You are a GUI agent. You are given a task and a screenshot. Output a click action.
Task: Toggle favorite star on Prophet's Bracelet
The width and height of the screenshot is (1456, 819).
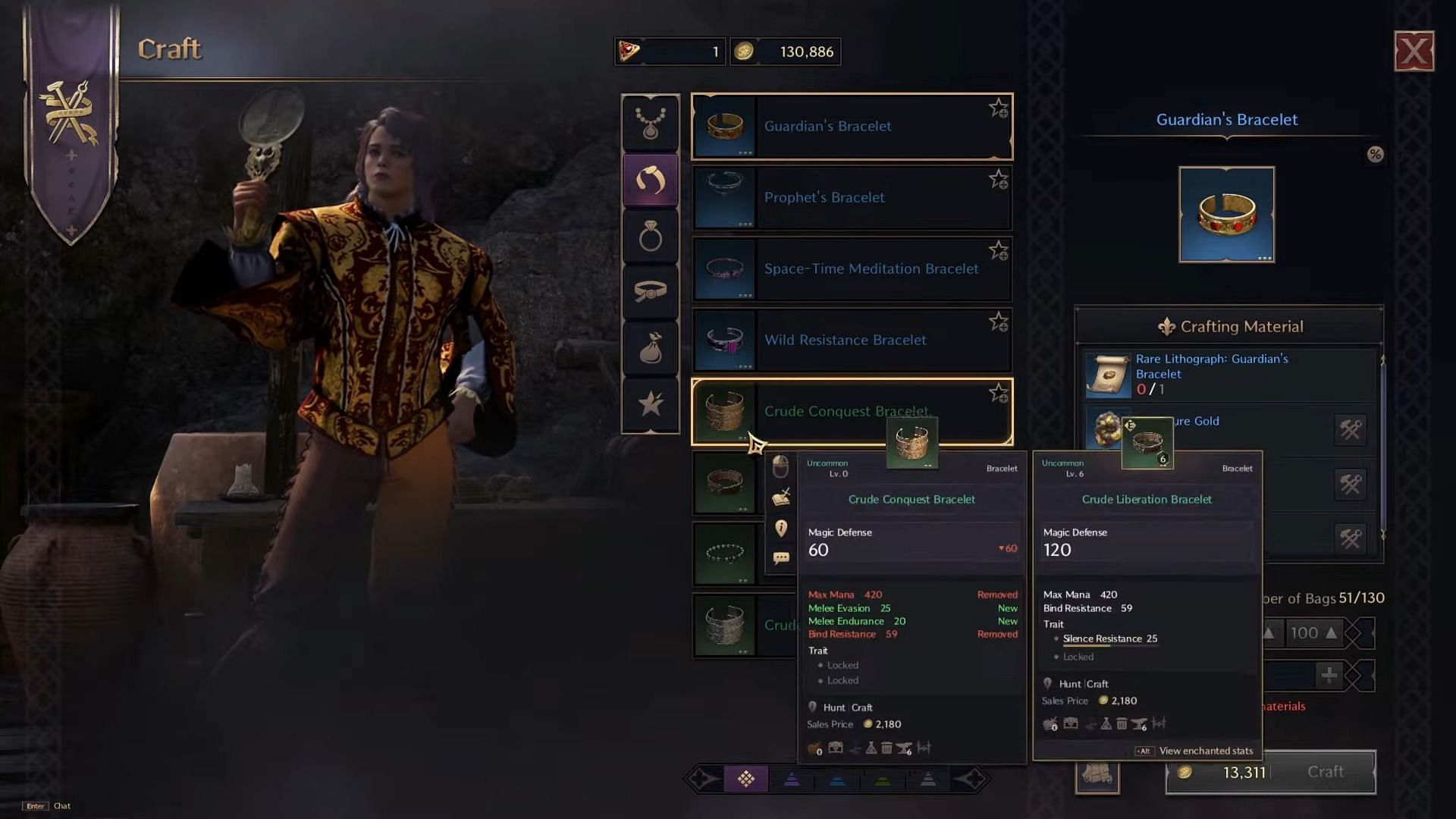(x=998, y=180)
